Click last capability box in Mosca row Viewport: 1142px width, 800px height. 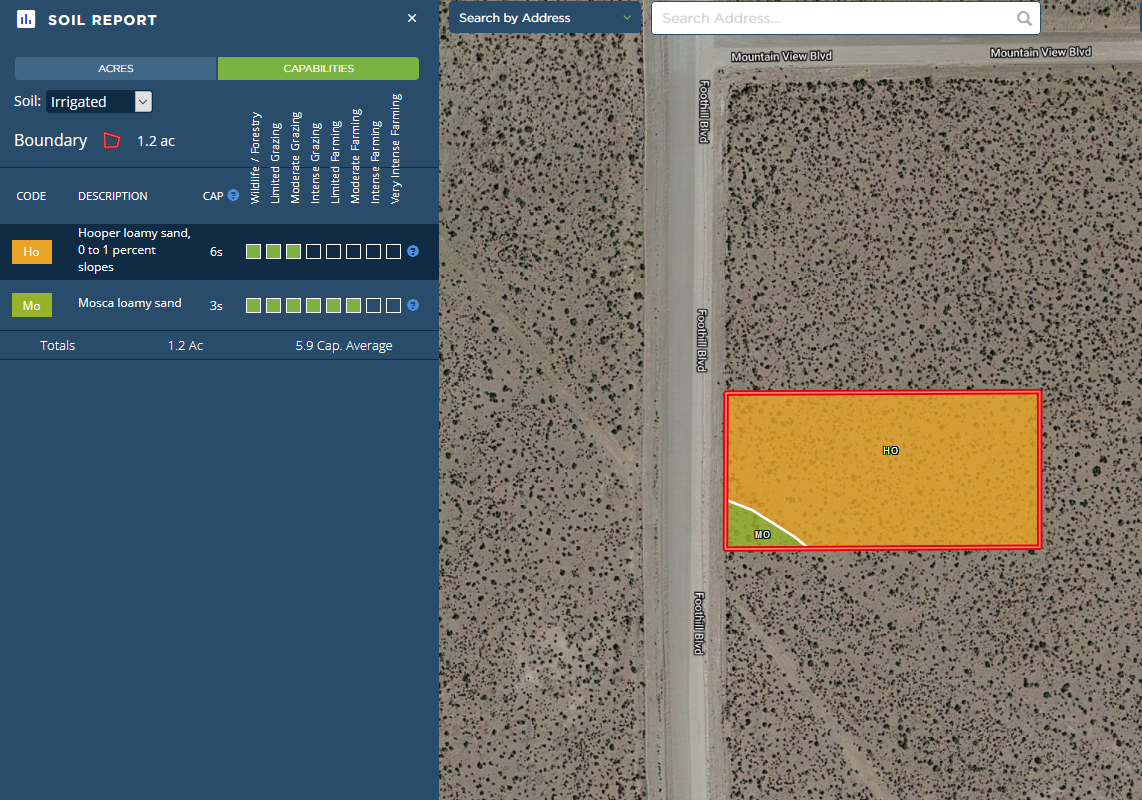point(393,305)
